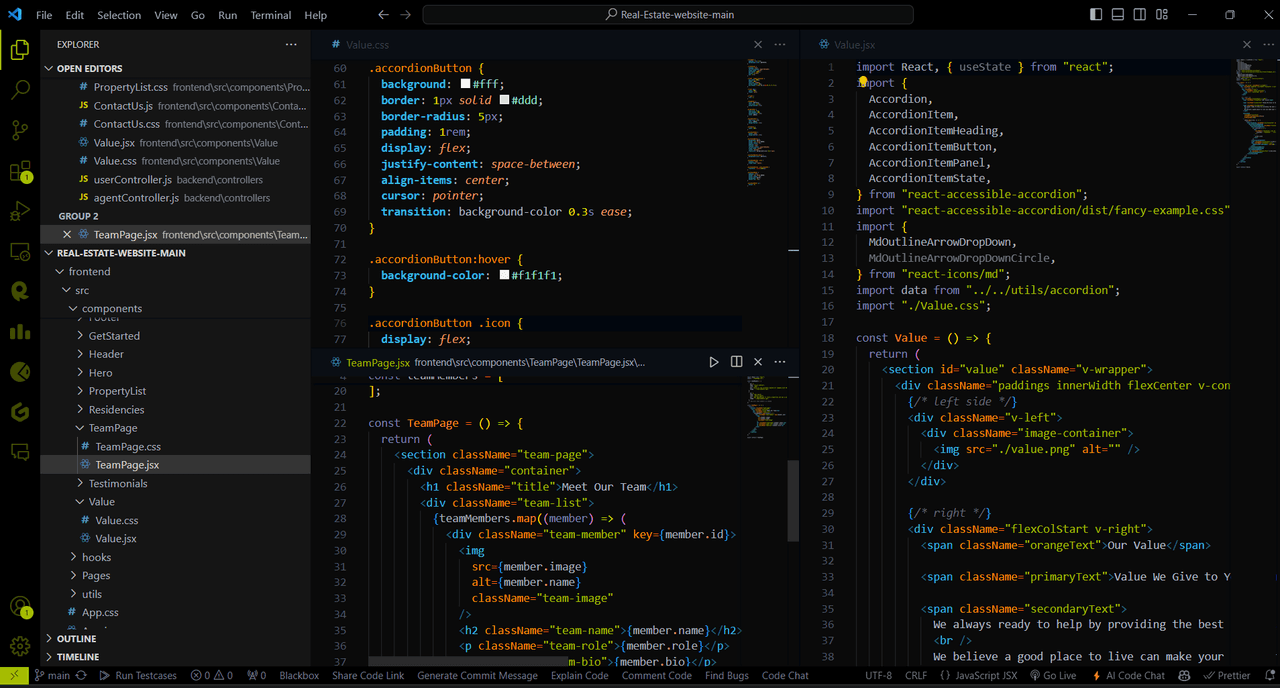Screen dimensions: 1280x688
Task: Toggle the primary side bar layout button
Action: pyautogui.click(x=1096, y=15)
